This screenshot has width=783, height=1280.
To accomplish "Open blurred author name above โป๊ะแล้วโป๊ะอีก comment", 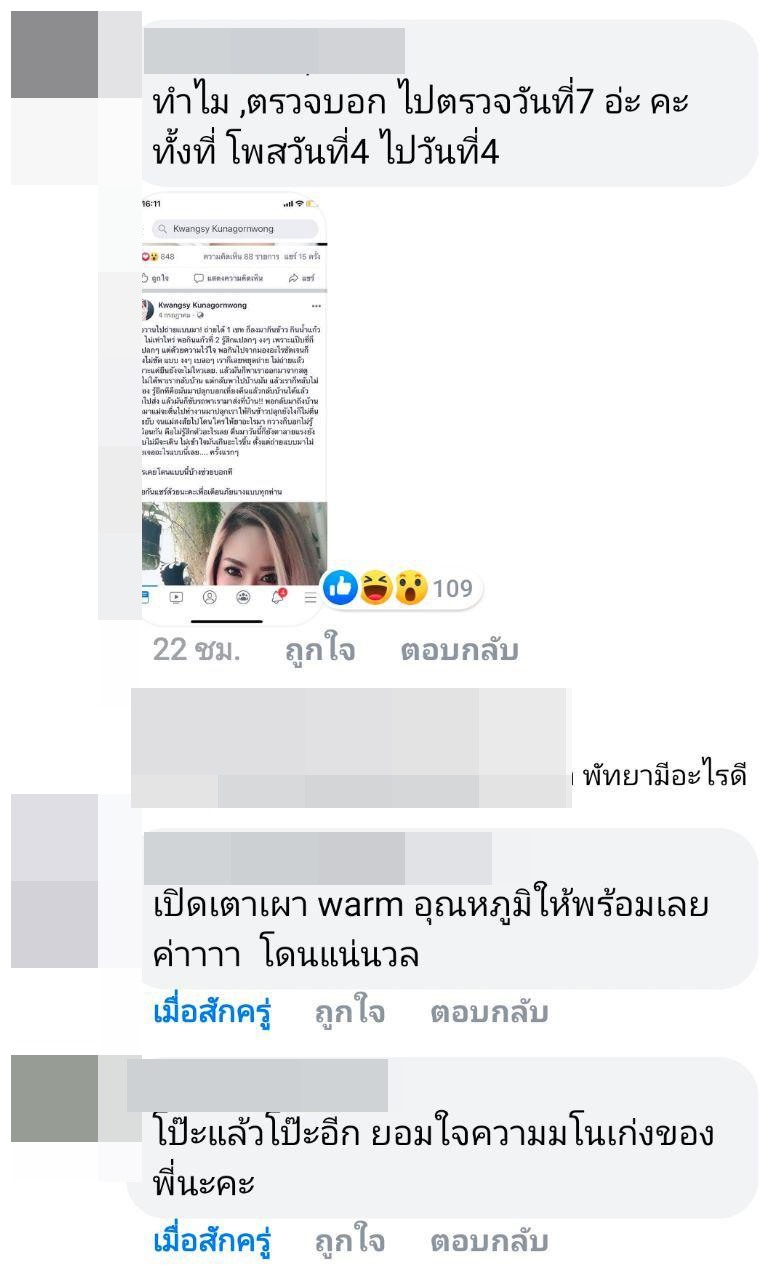I will (258, 1085).
